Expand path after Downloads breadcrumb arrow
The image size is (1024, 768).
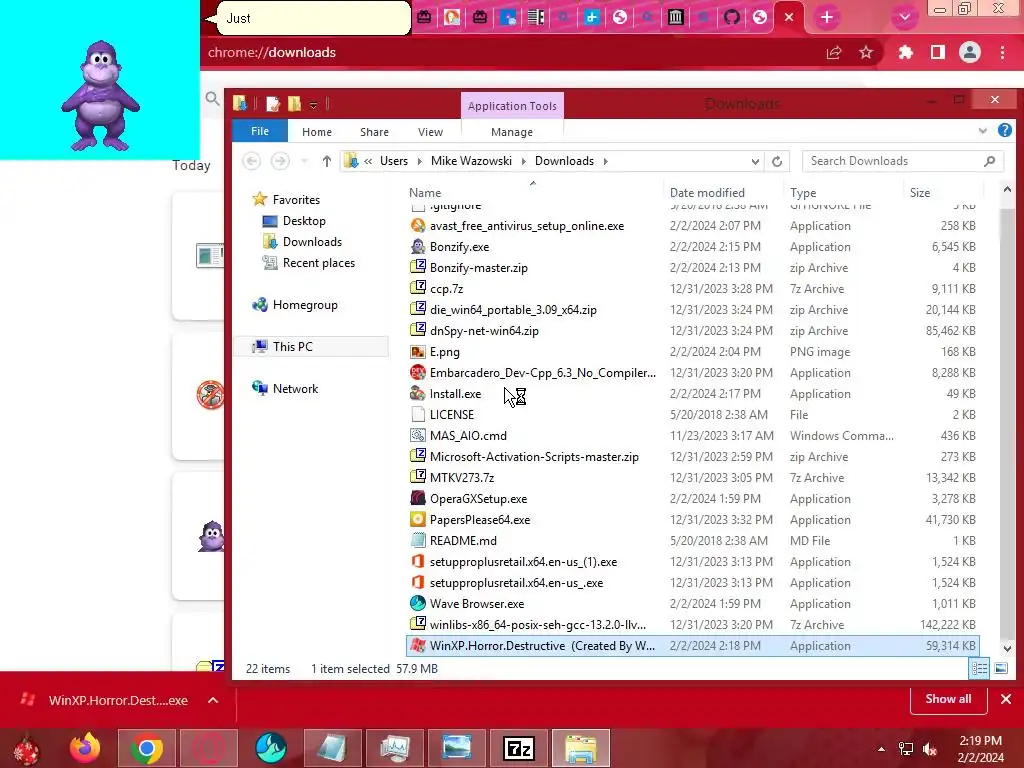605,161
